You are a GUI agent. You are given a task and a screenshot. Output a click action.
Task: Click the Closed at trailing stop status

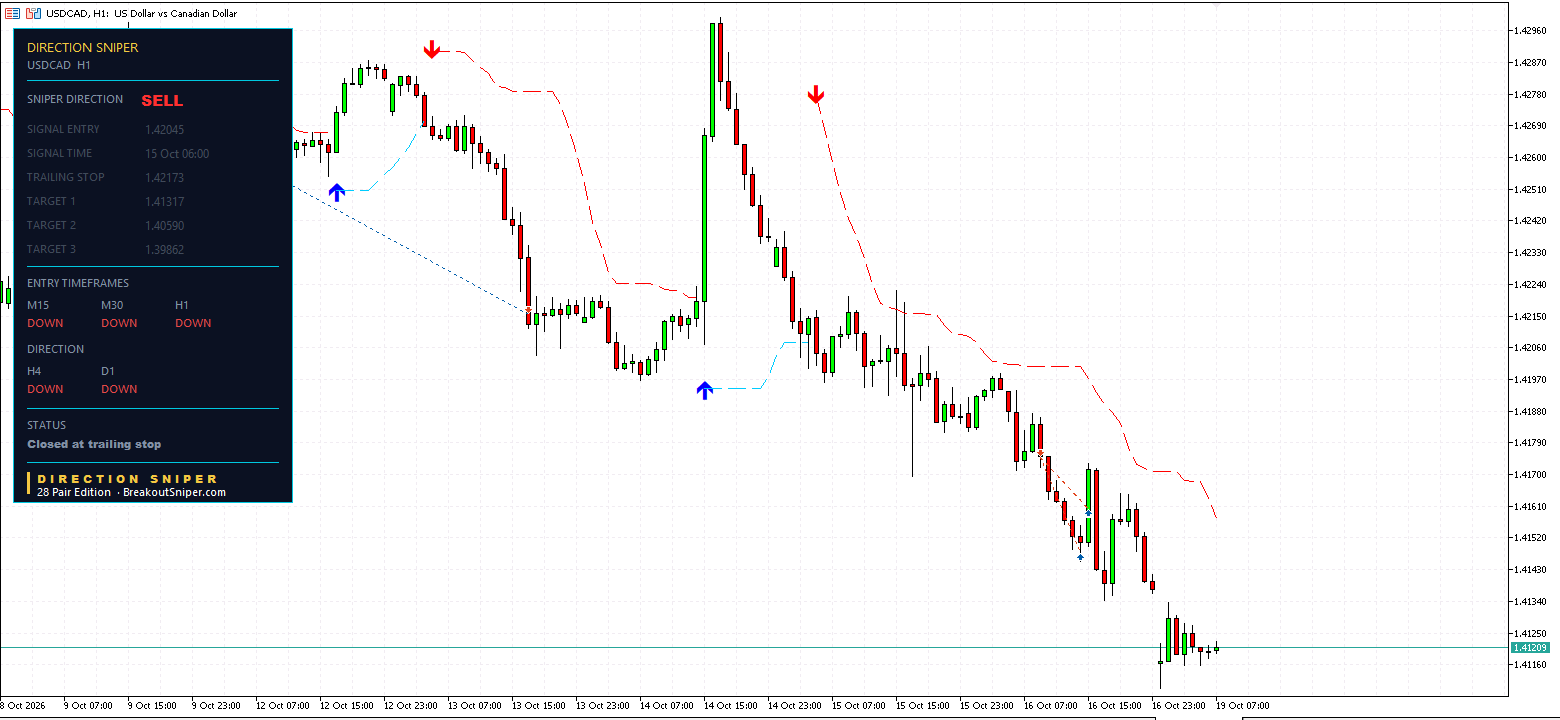[x=94, y=444]
